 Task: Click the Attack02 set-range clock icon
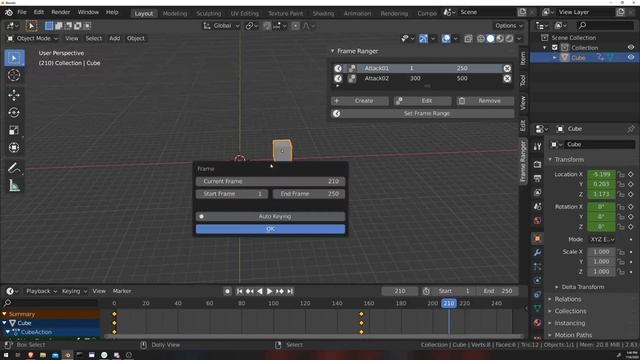[338, 78]
